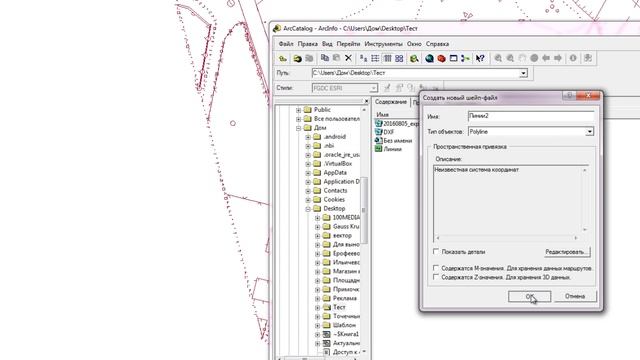Select the Линии shapefile in contents
The width and height of the screenshot is (640, 360).
392,149
